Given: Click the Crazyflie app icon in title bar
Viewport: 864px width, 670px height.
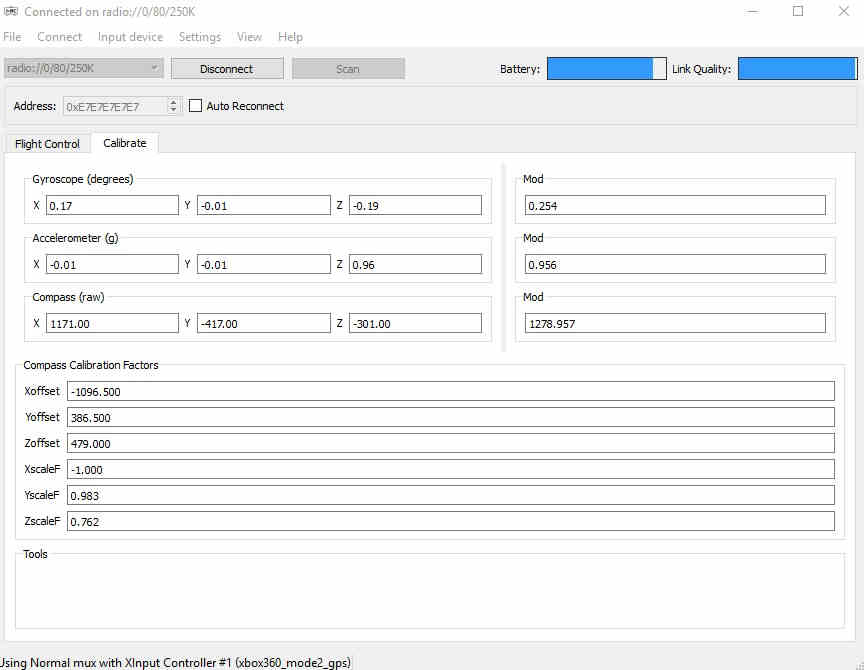Looking at the screenshot, I should tap(11, 12).
